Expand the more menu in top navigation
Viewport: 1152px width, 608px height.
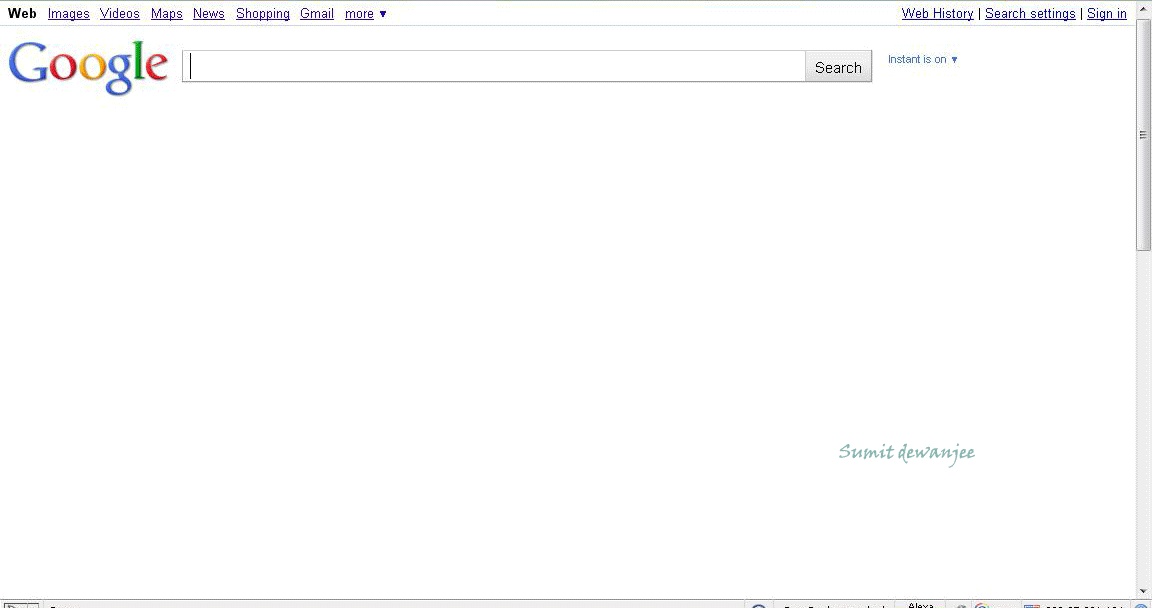[x=365, y=14]
